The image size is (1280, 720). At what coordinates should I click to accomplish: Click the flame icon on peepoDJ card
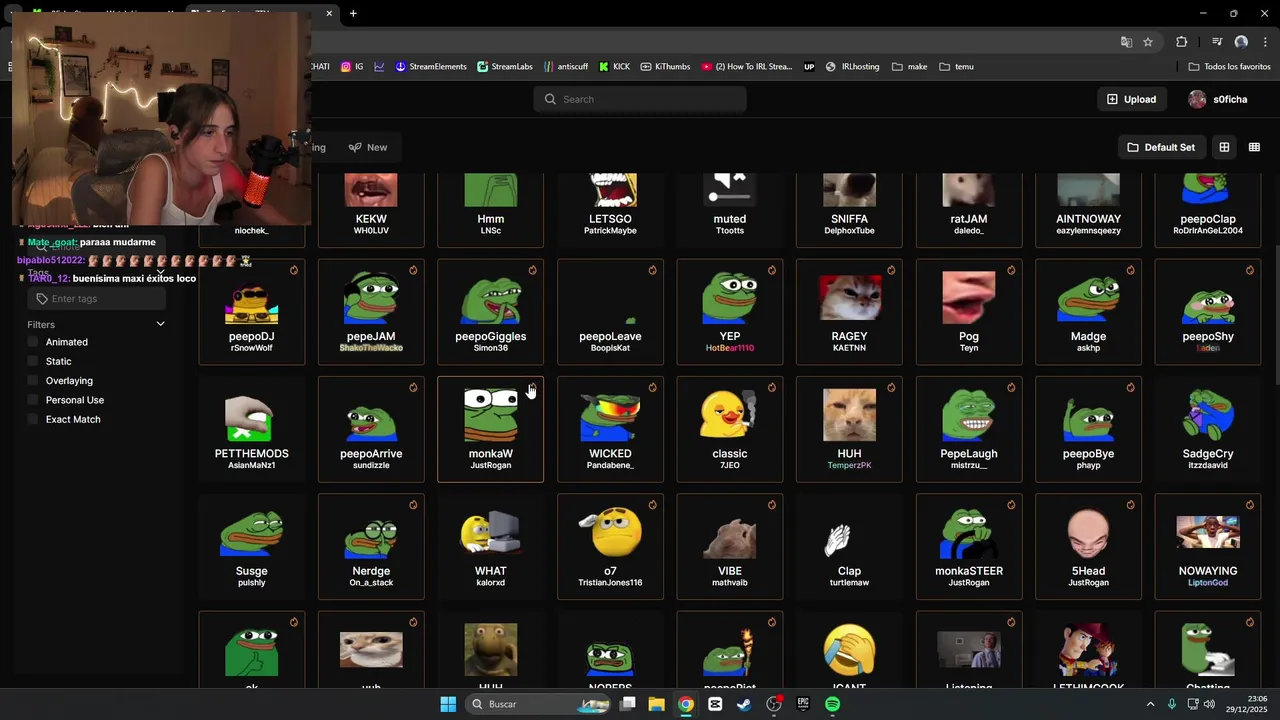tap(294, 270)
